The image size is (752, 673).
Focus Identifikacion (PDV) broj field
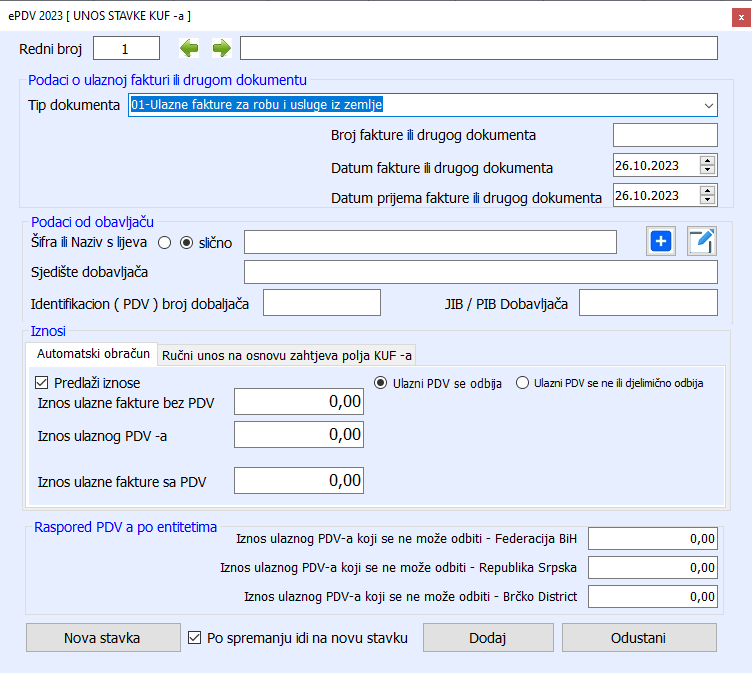322,302
